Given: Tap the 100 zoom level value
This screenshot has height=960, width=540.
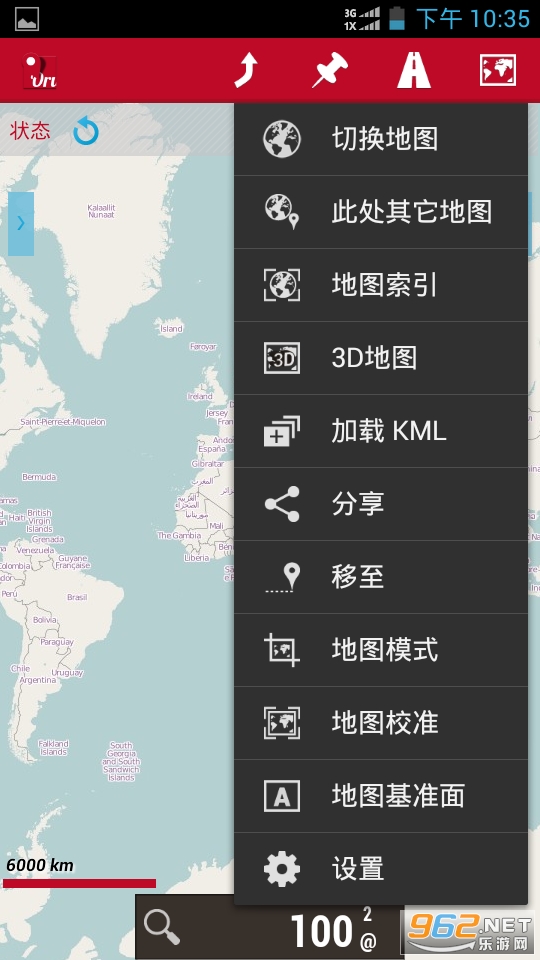Looking at the screenshot, I should point(321,932).
